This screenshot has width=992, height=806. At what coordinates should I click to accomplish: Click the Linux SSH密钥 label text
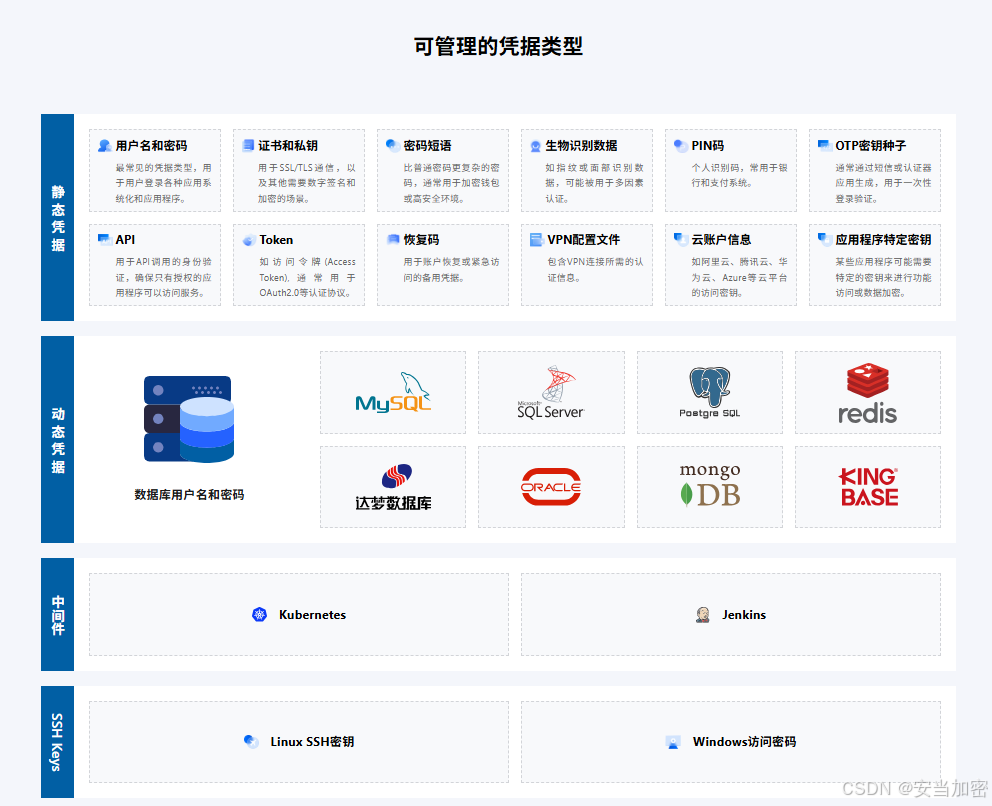point(312,741)
